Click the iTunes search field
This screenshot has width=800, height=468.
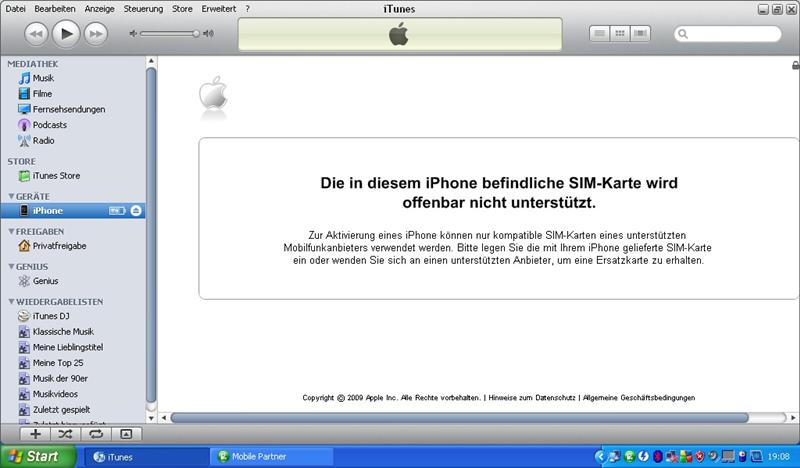[728, 34]
